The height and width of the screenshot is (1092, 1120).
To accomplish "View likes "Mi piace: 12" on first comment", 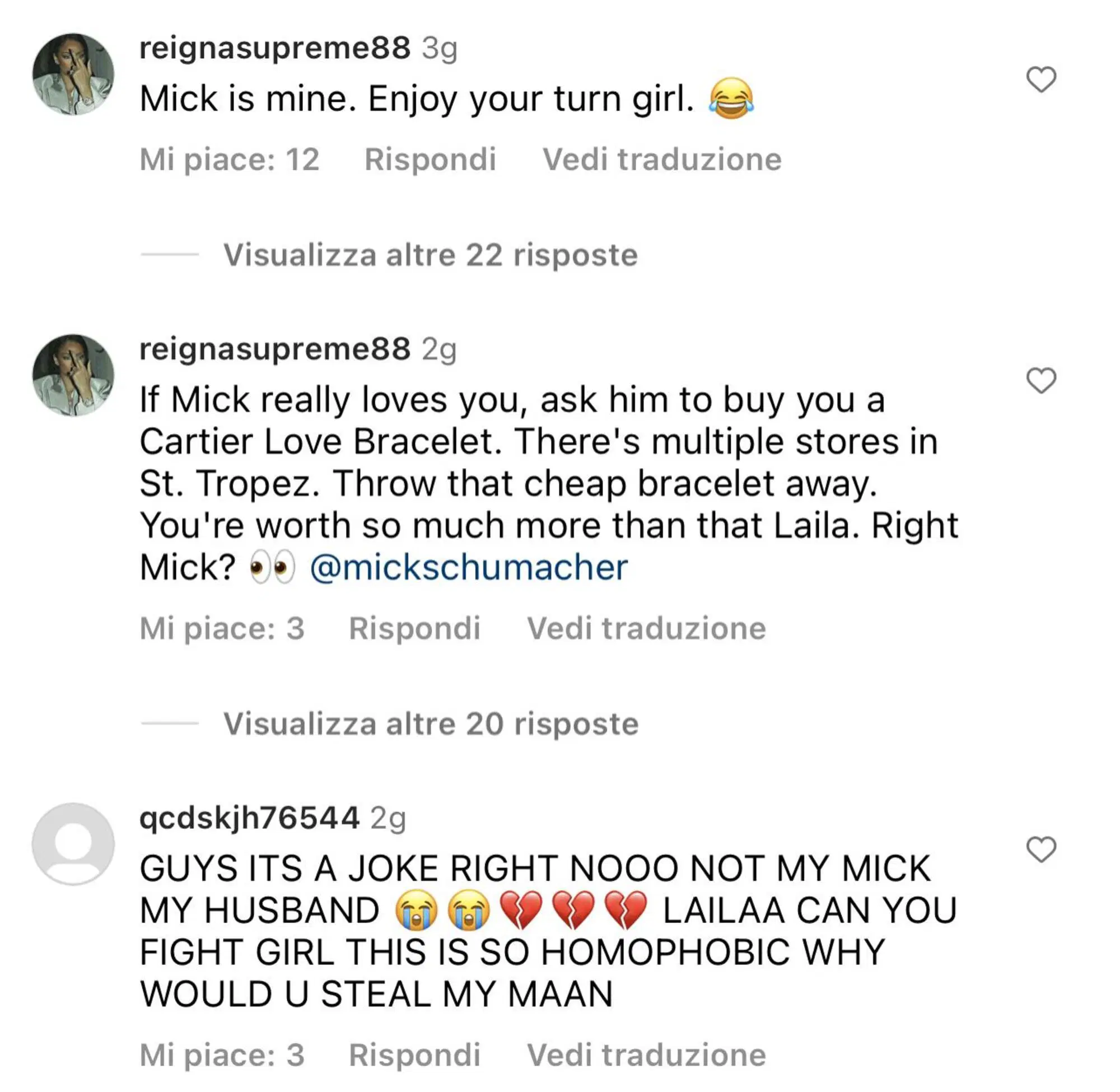I will (230, 159).
